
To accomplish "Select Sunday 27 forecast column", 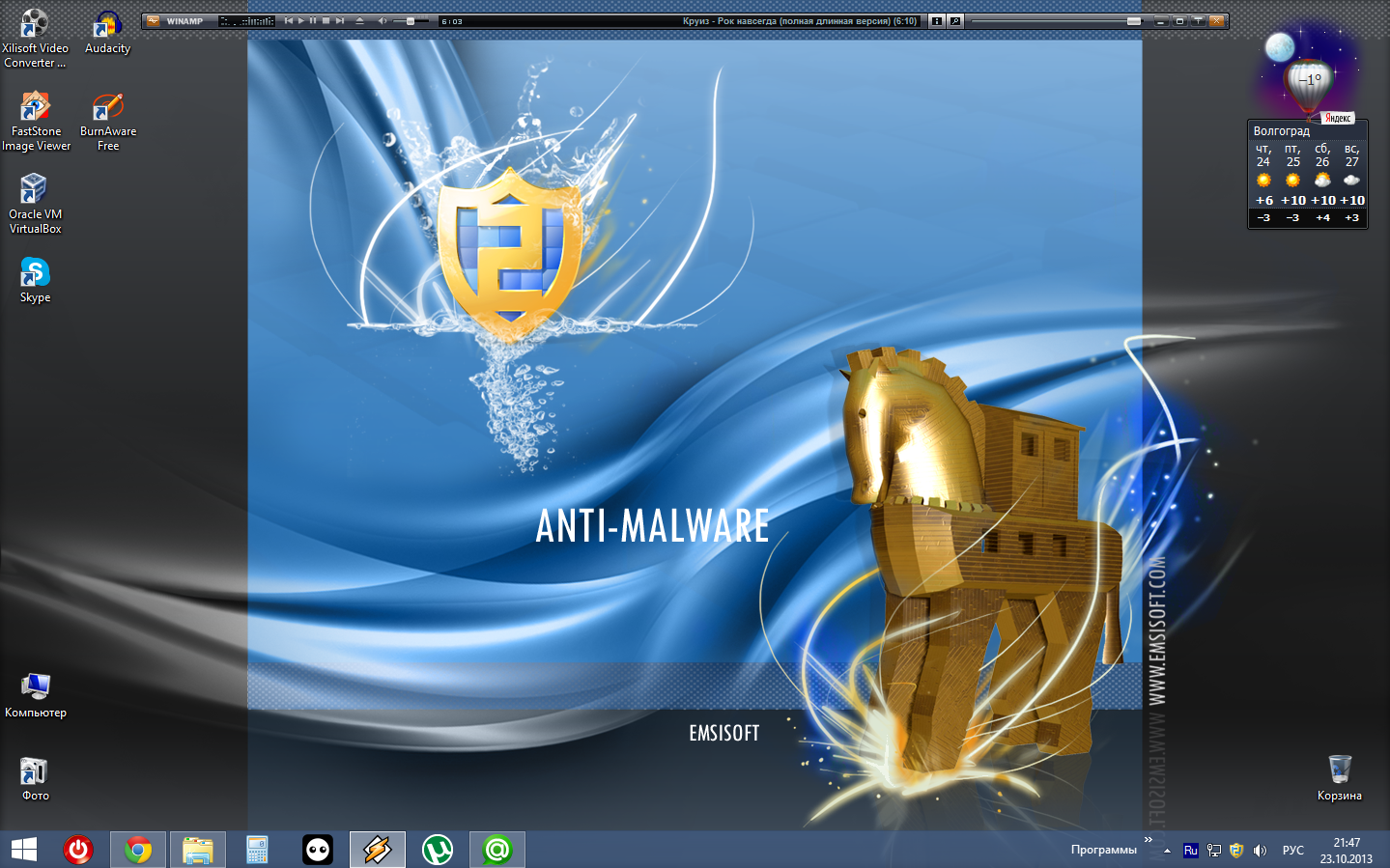I will pos(1352,183).
